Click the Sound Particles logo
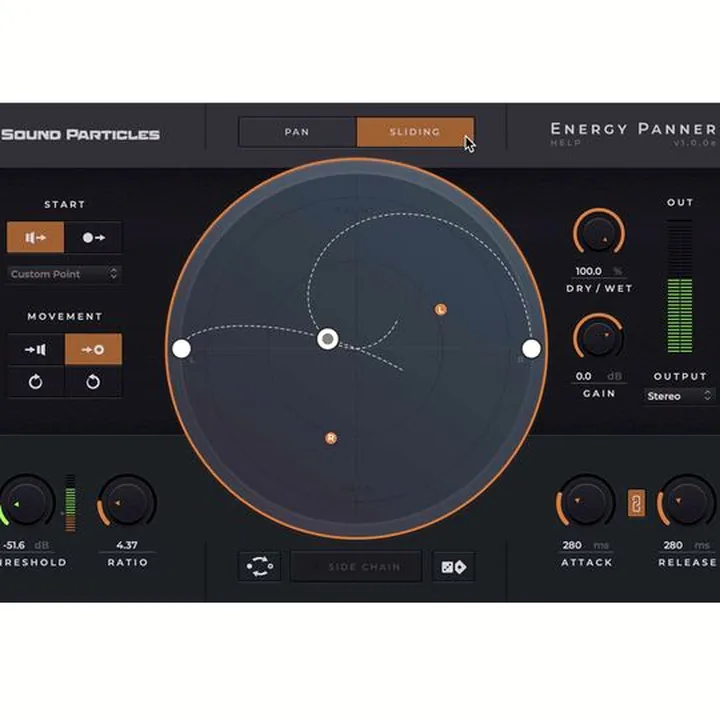Screen dimensions: 720x720 (x=80, y=135)
